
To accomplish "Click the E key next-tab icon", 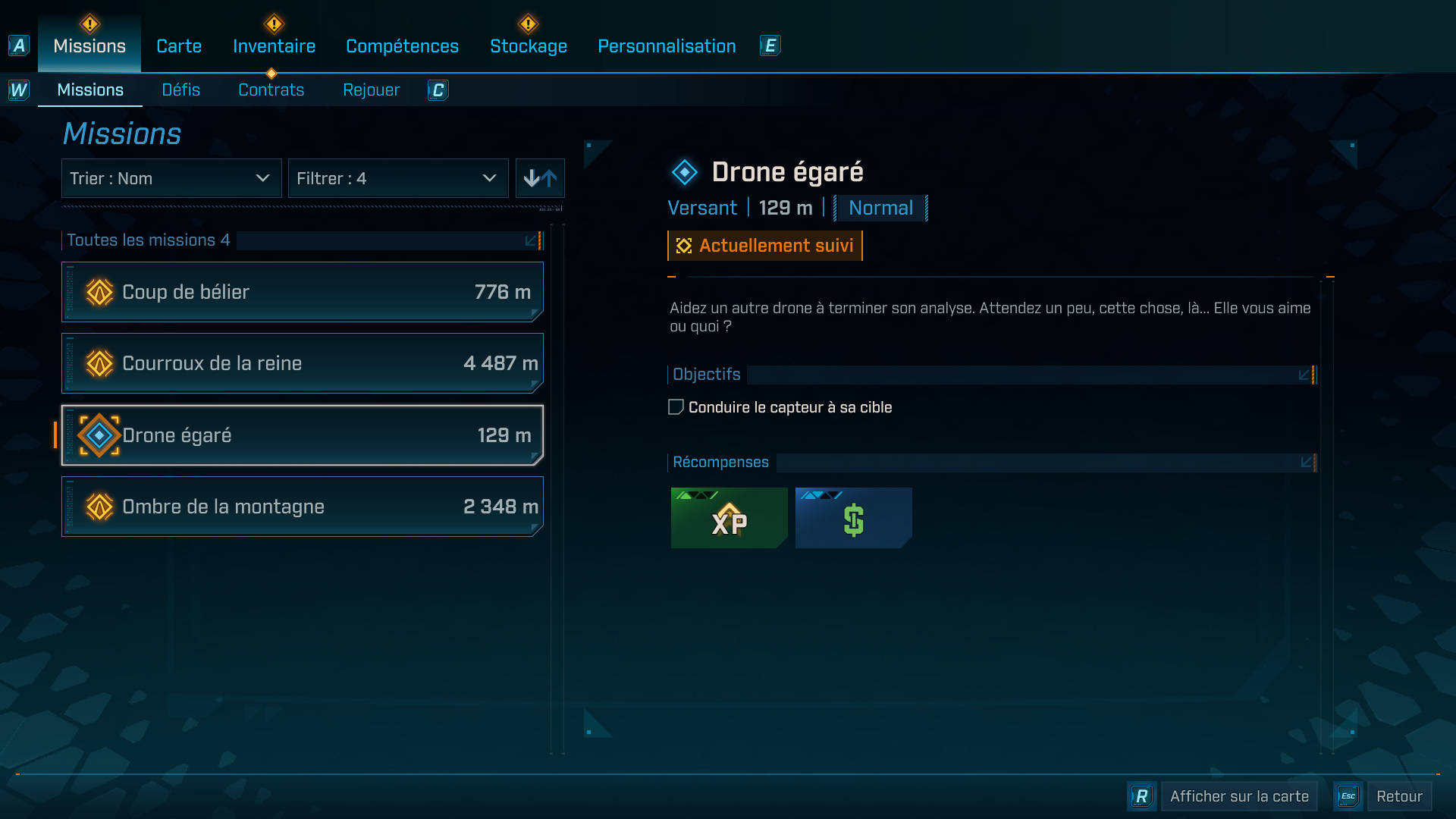I will pyautogui.click(x=770, y=46).
